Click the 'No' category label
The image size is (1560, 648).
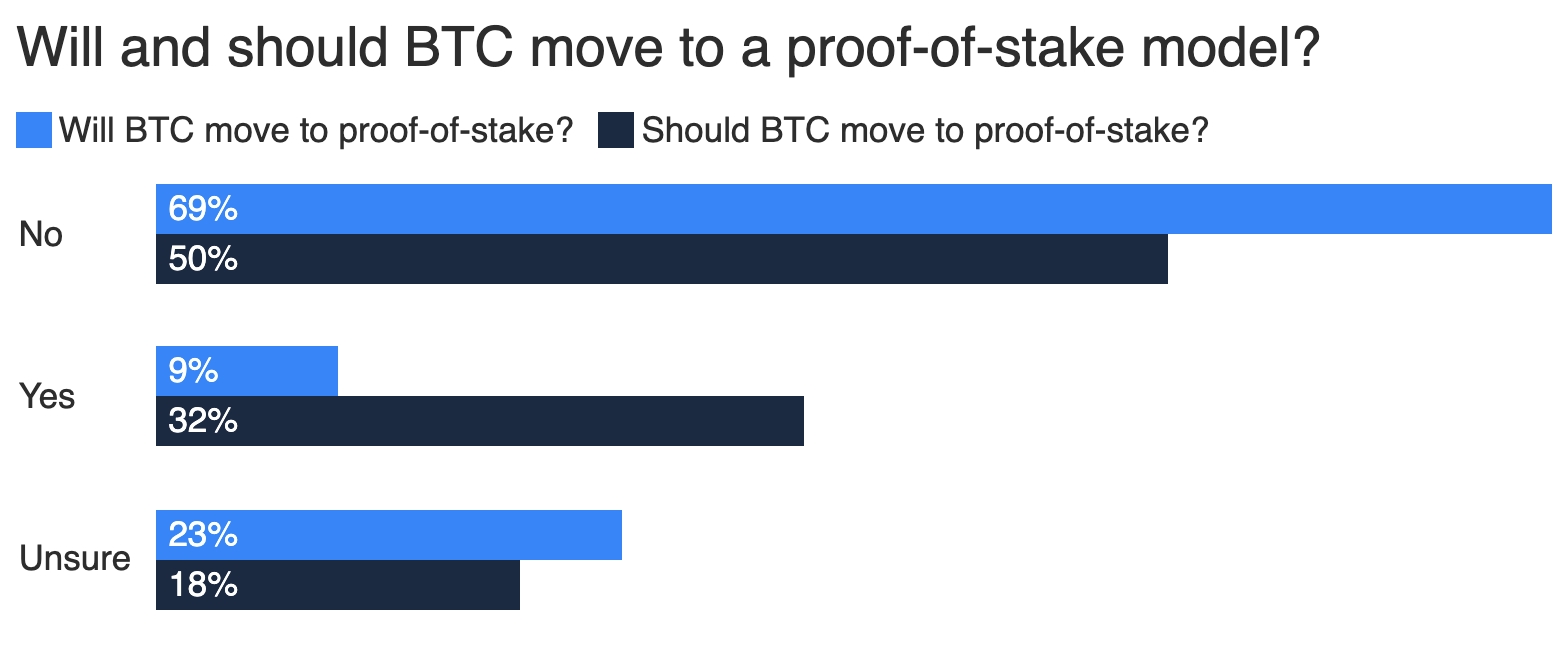[x=41, y=235]
